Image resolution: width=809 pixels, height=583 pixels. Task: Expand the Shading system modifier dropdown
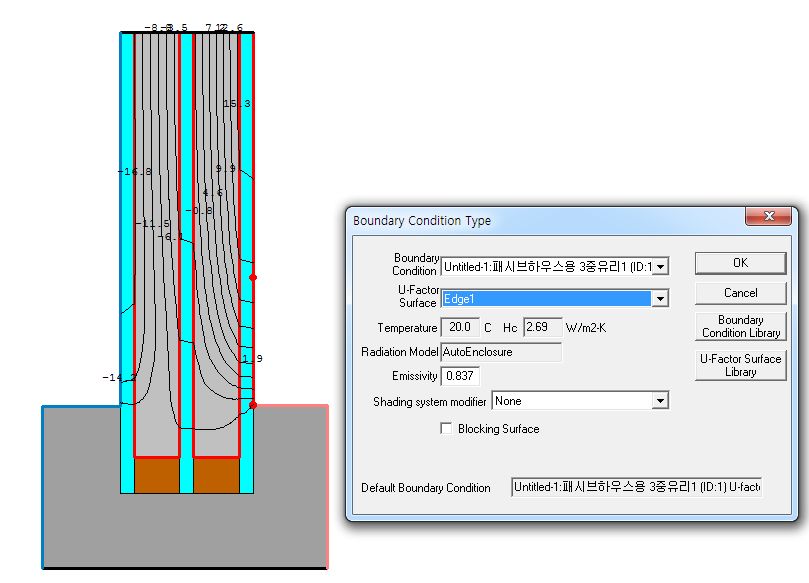[659, 401]
